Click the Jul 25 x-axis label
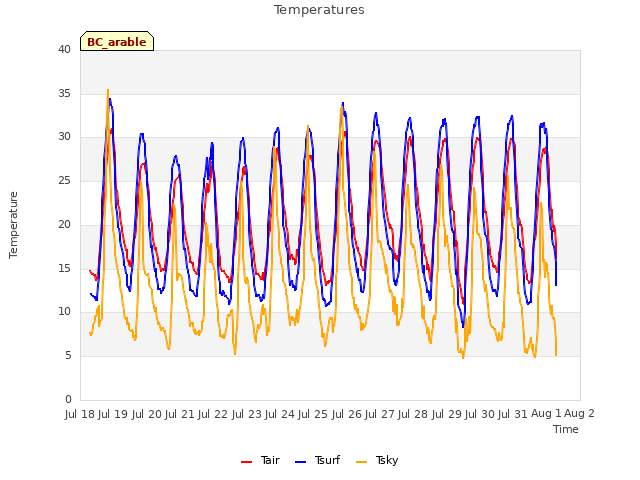Viewport: 640px width, 480px height. click(x=313, y=414)
